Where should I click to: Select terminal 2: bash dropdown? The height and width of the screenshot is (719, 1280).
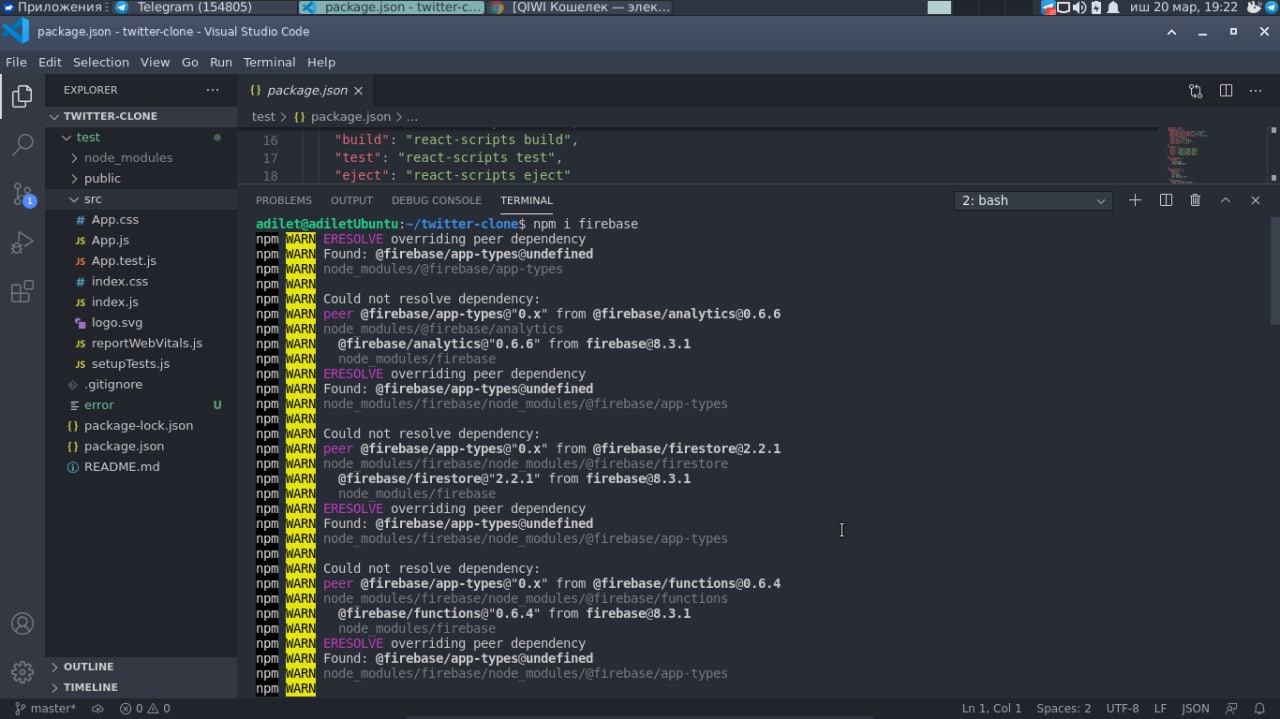point(1033,200)
